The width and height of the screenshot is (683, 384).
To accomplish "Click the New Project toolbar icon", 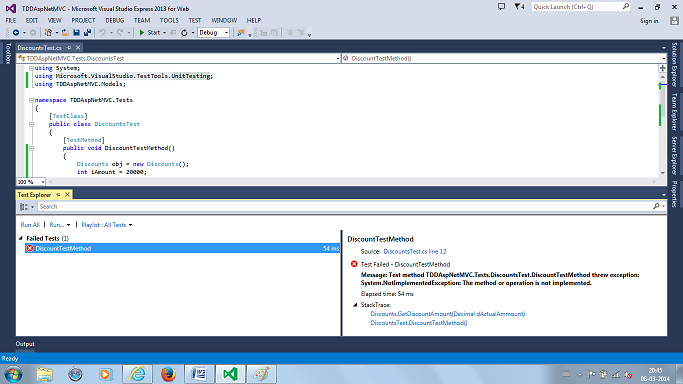I will point(48,33).
